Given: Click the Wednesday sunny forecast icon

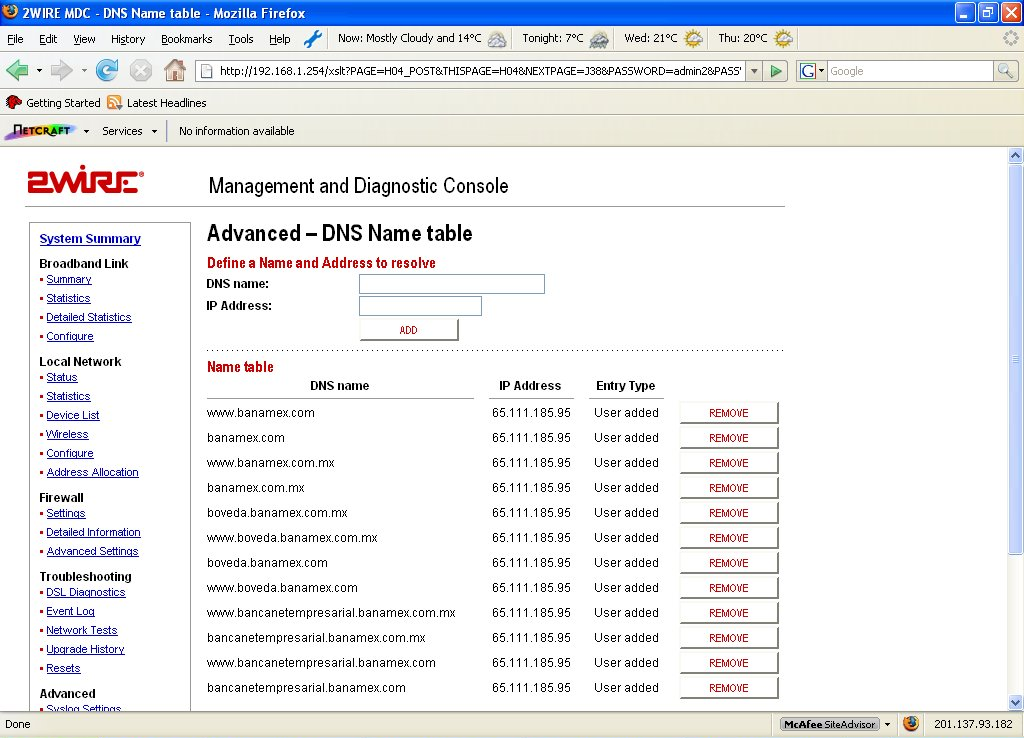Looking at the screenshot, I should tap(693, 39).
